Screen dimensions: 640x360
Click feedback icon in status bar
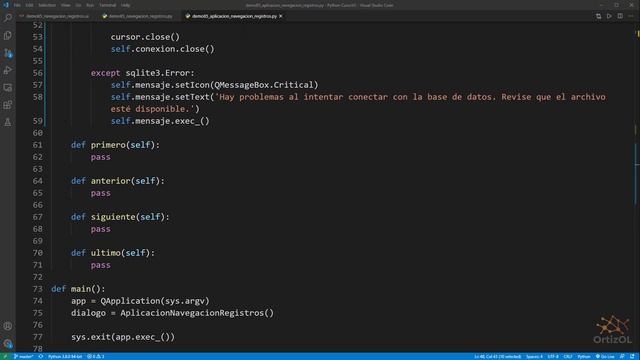pos(622,356)
